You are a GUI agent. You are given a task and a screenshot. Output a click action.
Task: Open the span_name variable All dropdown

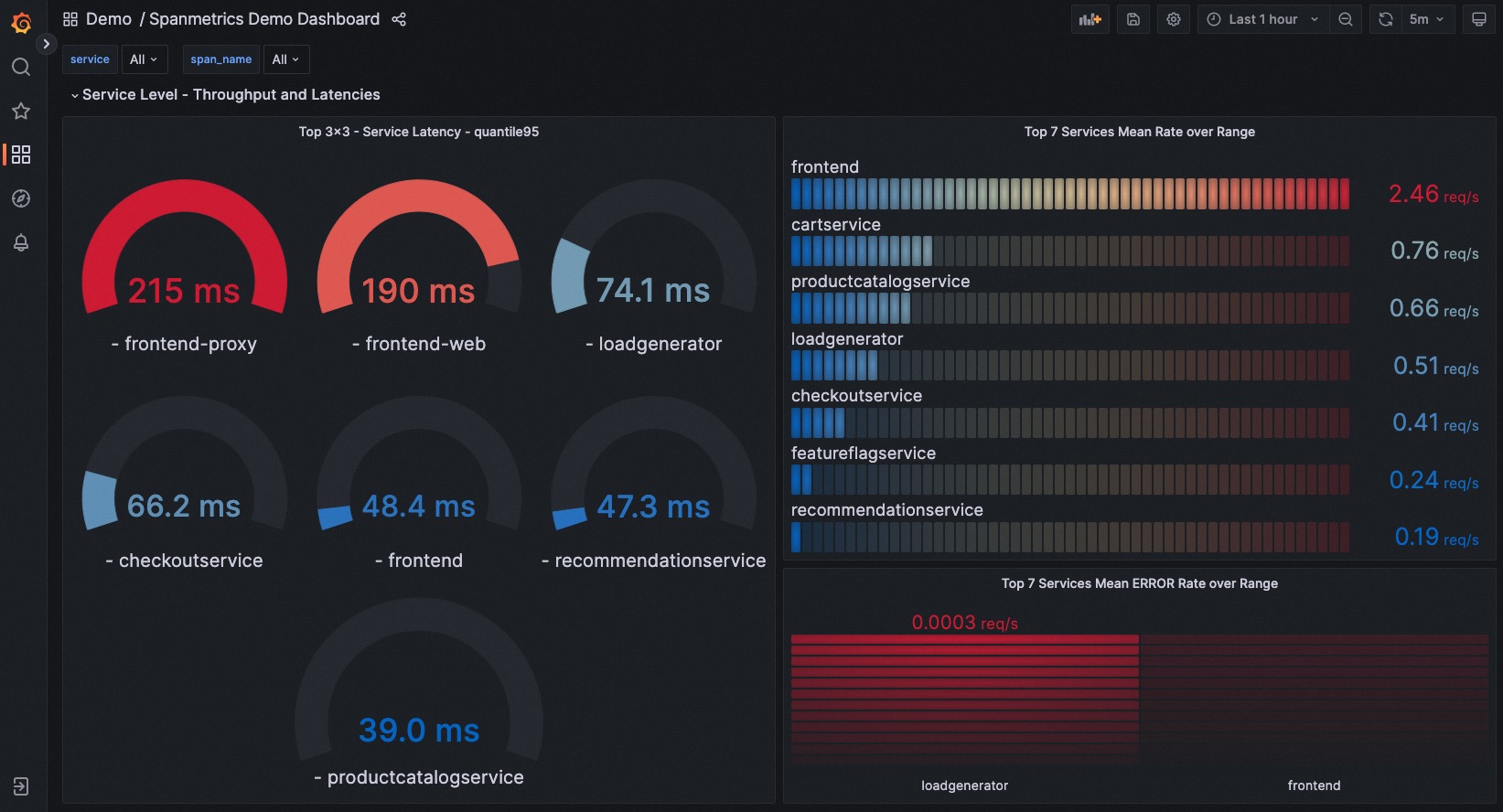tap(286, 59)
